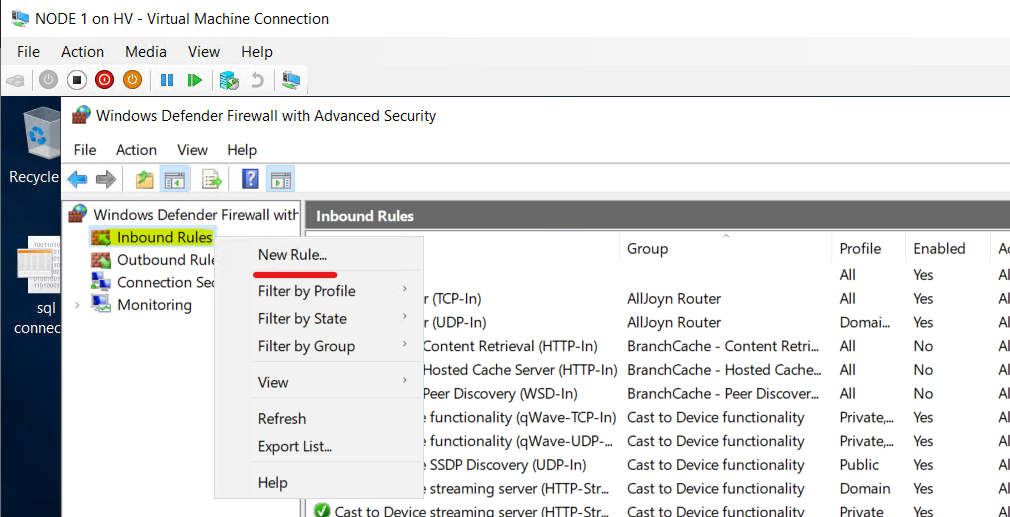Choose Help from the context menu
This screenshot has width=1010, height=517.
(x=318, y=483)
